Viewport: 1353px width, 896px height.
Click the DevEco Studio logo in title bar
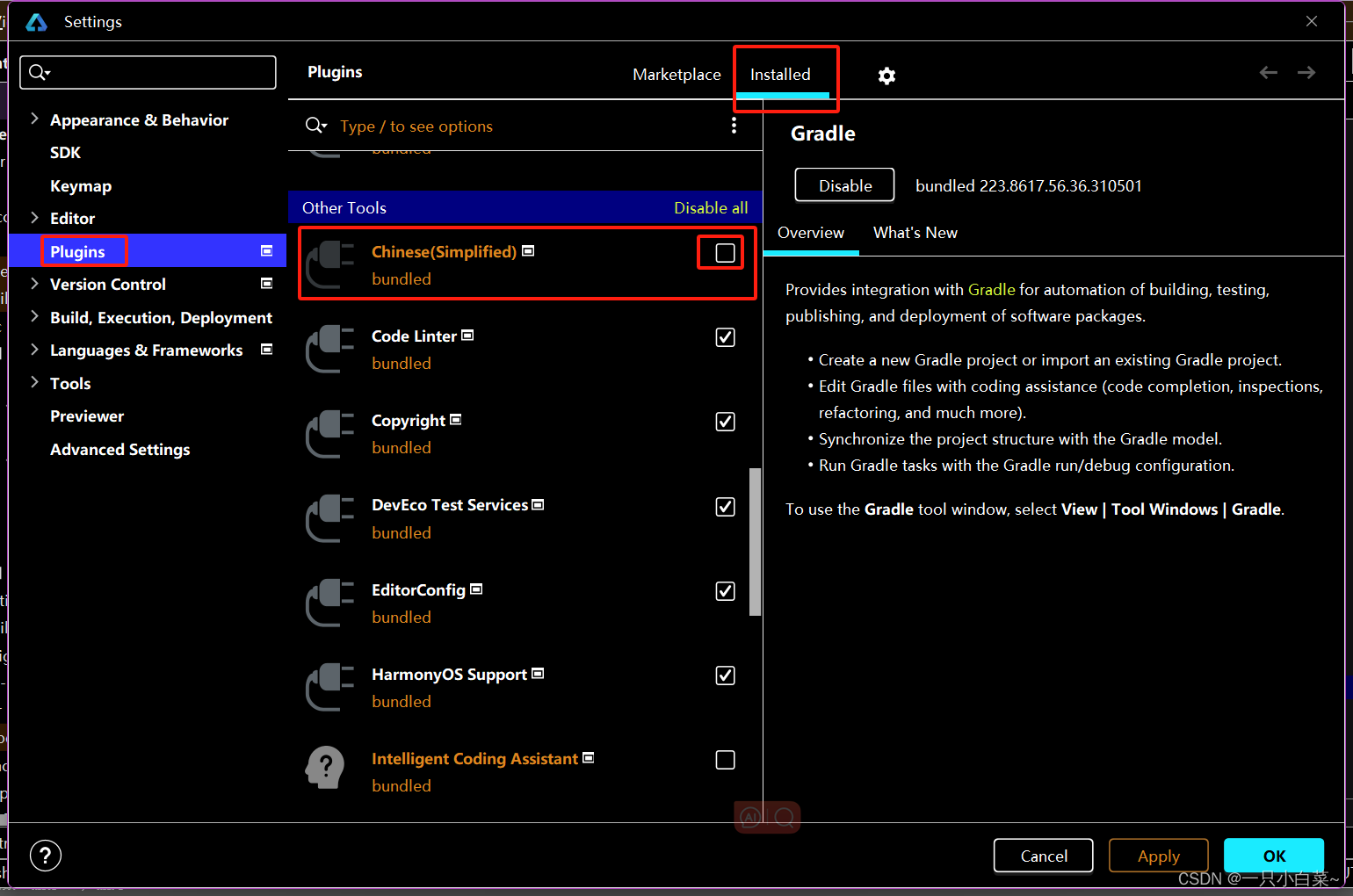[x=36, y=22]
